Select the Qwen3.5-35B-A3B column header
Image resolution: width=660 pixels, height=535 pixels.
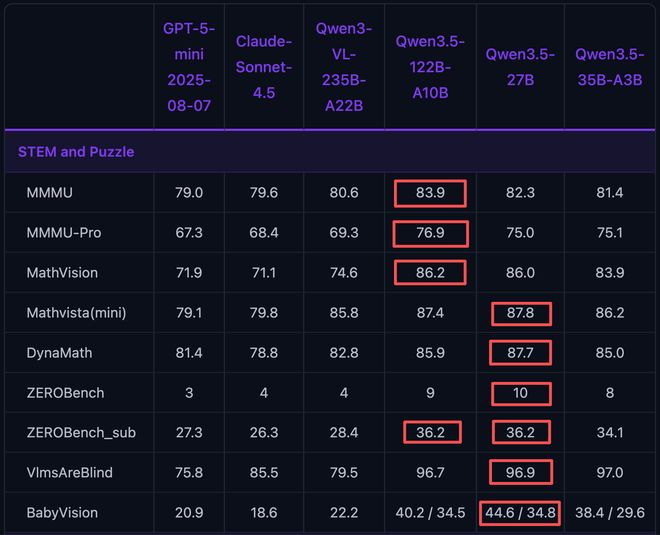[x=609, y=66]
